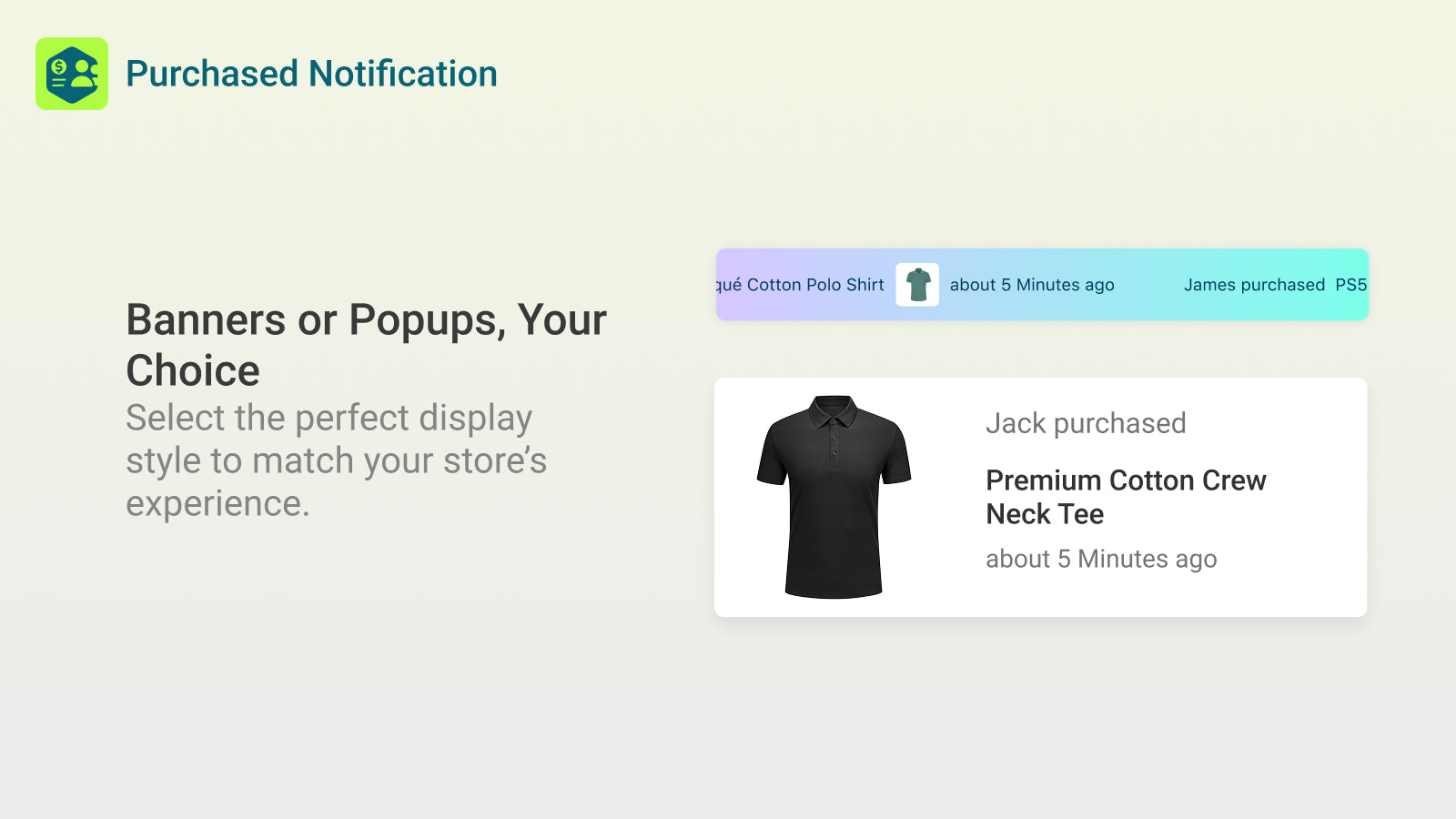Click the dollar sign symbol in the app logo
The image size is (1456, 819).
tap(58, 66)
